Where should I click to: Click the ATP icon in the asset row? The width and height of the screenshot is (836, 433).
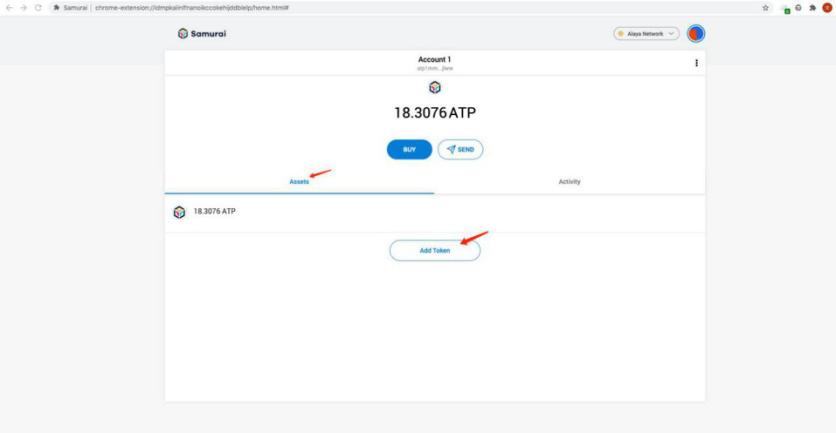pyautogui.click(x=180, y=212)
